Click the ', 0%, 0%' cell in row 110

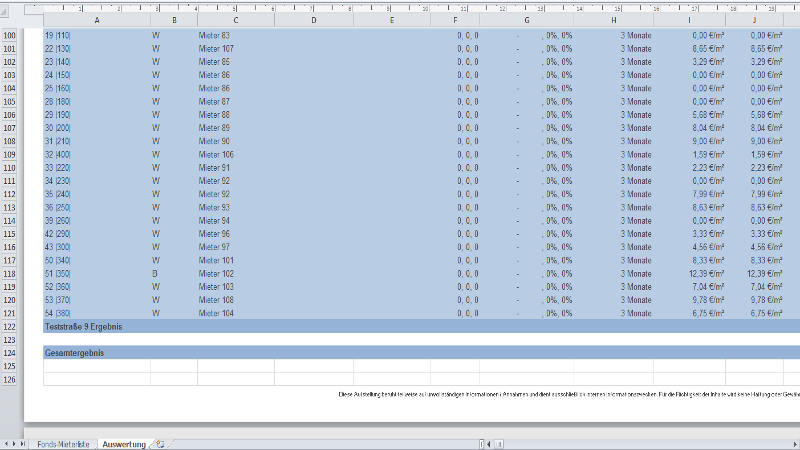pos(557,168)
